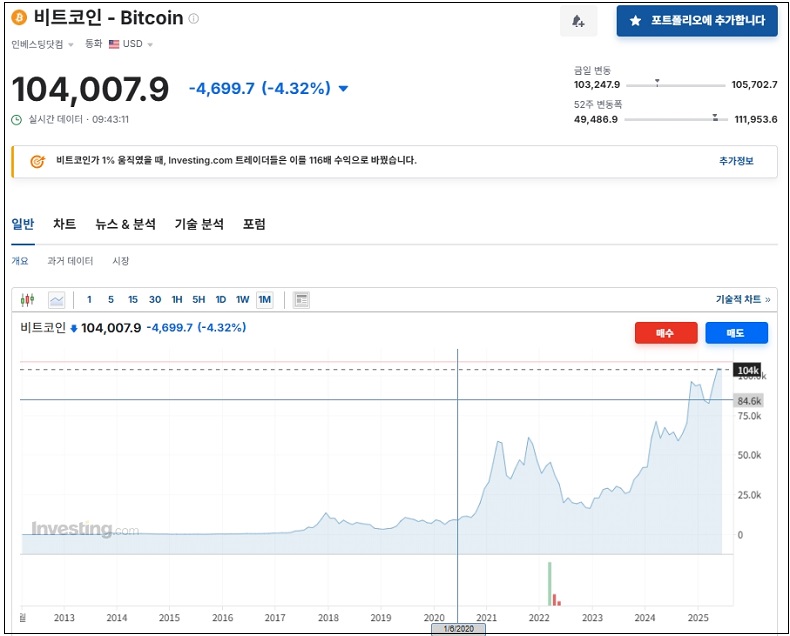Click the 50.0k price axis label
Viewport: 790px width, 636px height.
coord(749,456)
